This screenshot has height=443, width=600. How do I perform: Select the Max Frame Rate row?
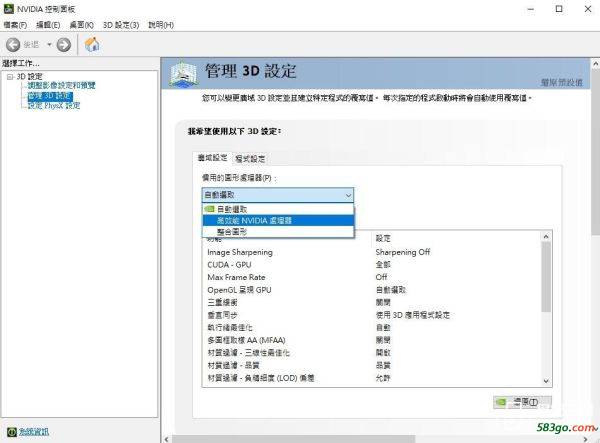click(x=372, y=277)
